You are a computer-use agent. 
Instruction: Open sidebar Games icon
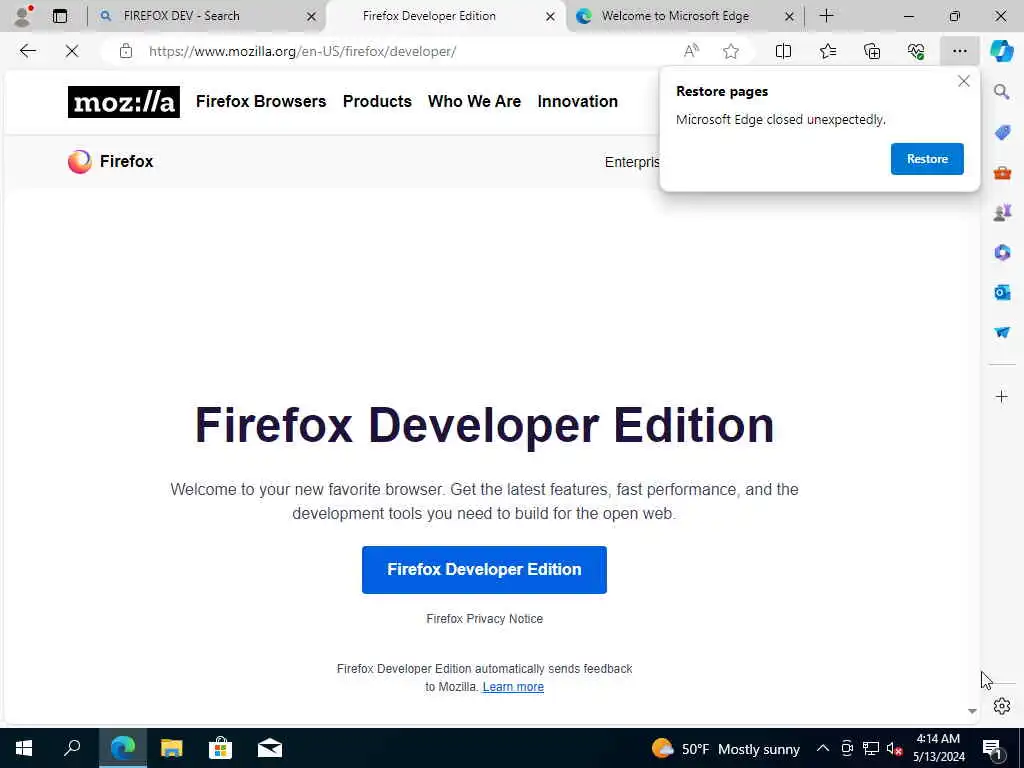coord(1002,212)
